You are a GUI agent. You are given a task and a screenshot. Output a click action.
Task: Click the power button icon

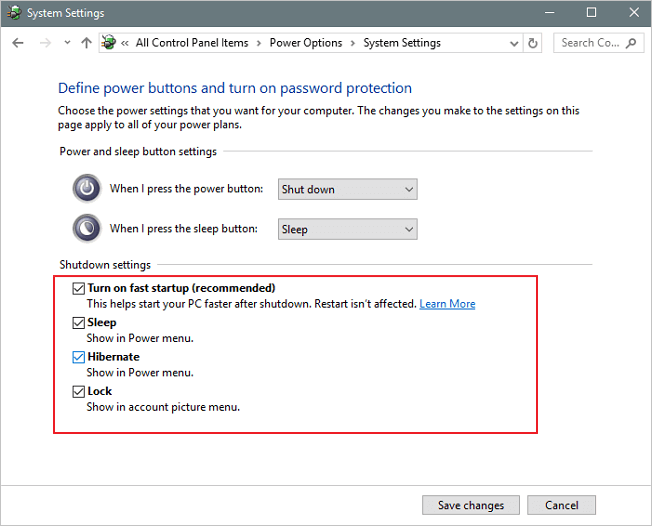87,189
